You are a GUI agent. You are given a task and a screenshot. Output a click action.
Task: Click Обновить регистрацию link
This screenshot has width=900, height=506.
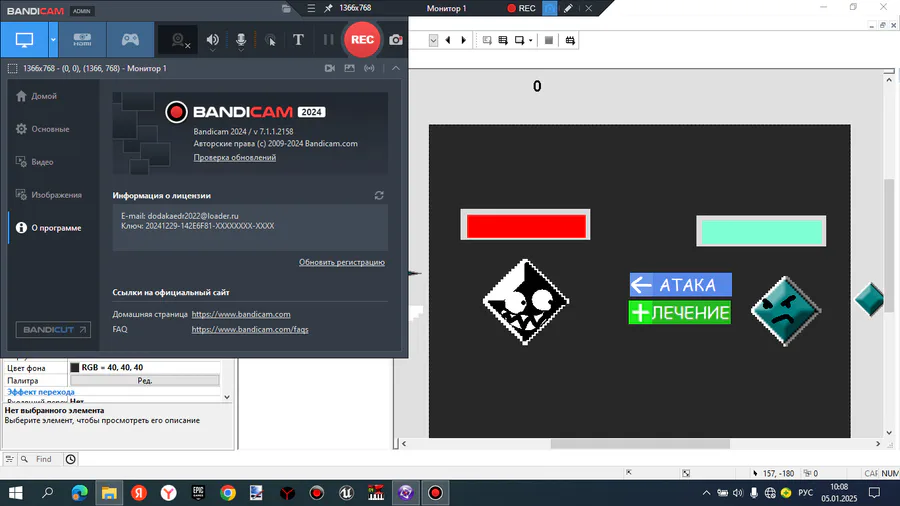(342, 262)
